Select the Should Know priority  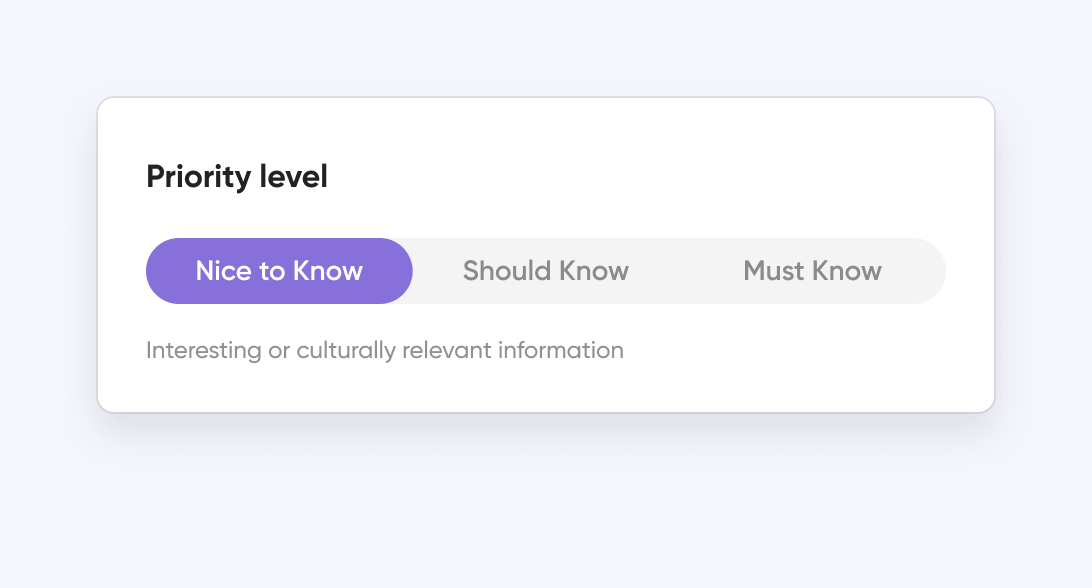tap(546, 271)
